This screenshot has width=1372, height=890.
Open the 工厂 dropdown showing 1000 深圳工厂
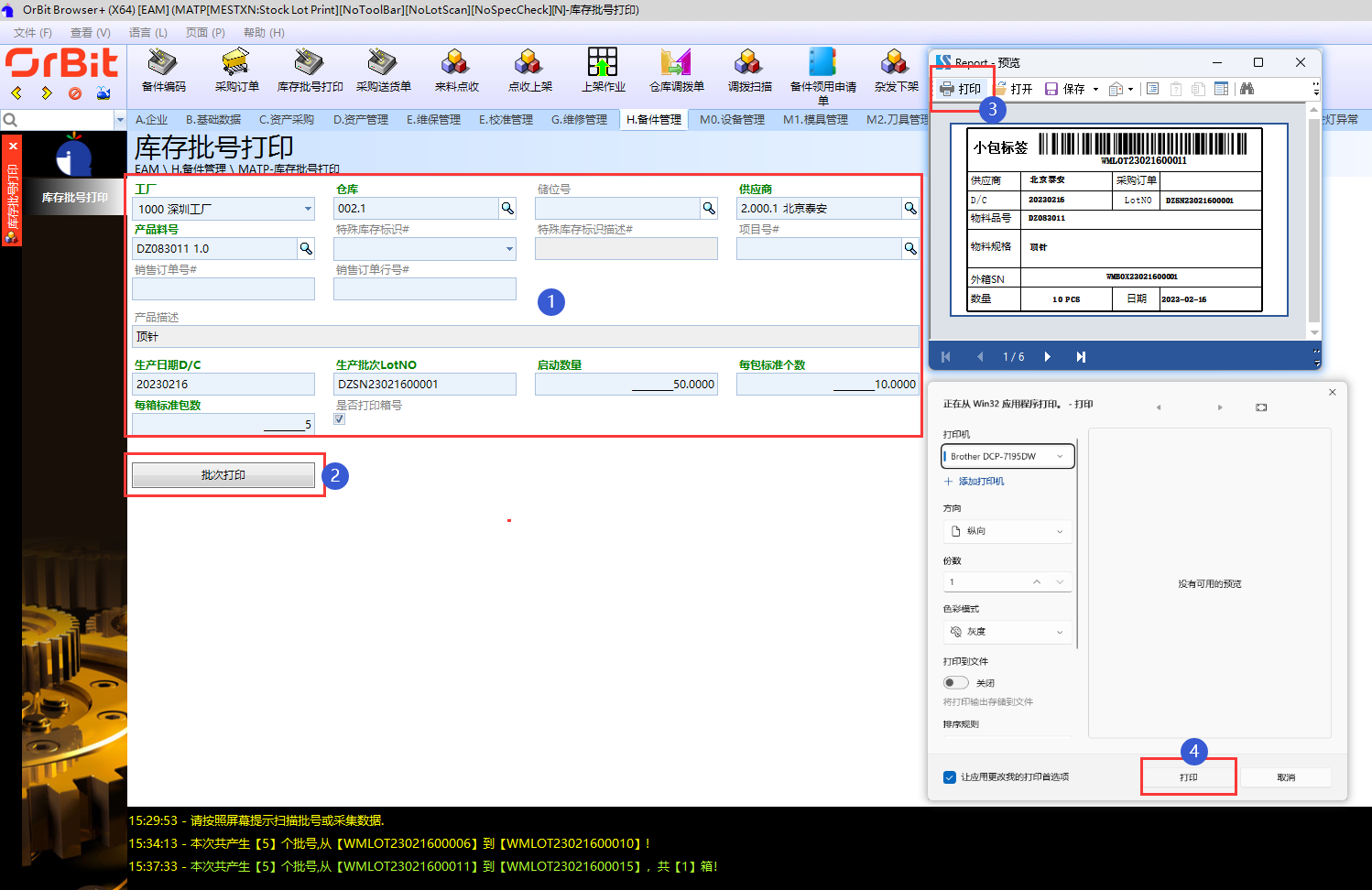point(223,209)
